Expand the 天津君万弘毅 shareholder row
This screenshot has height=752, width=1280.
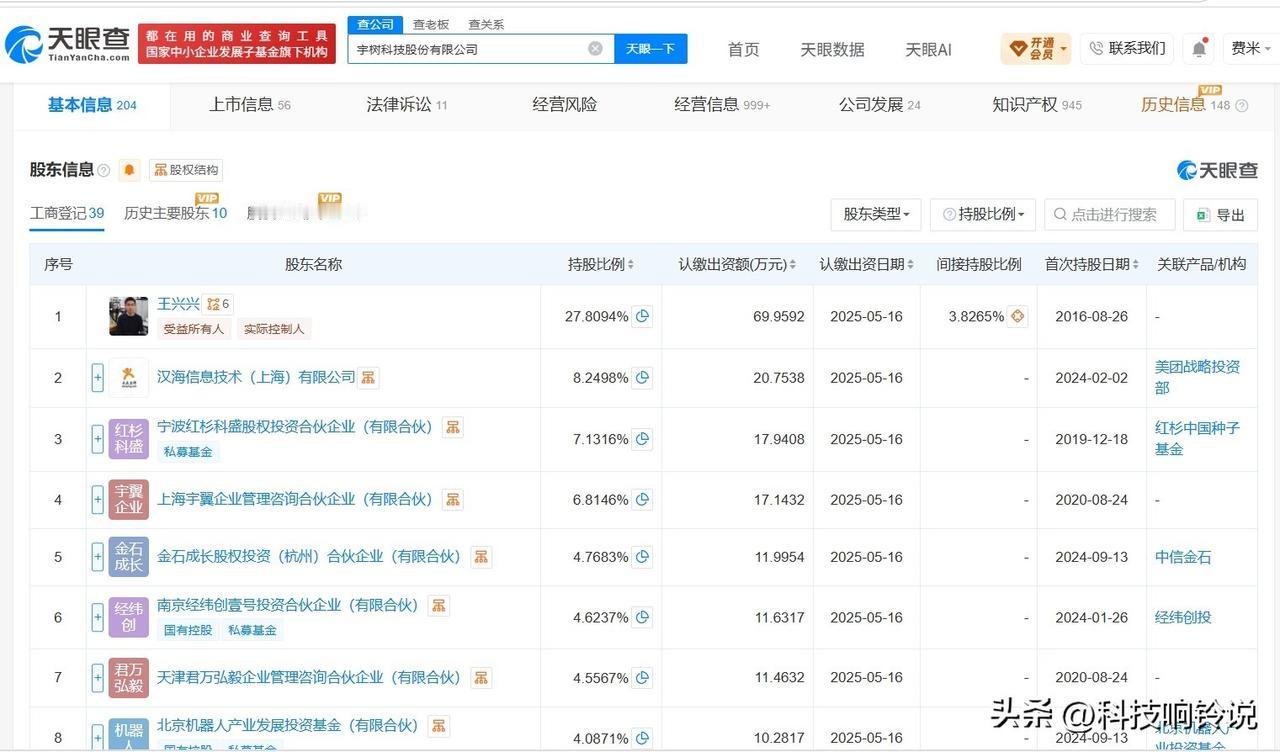[x=98, y=677]
